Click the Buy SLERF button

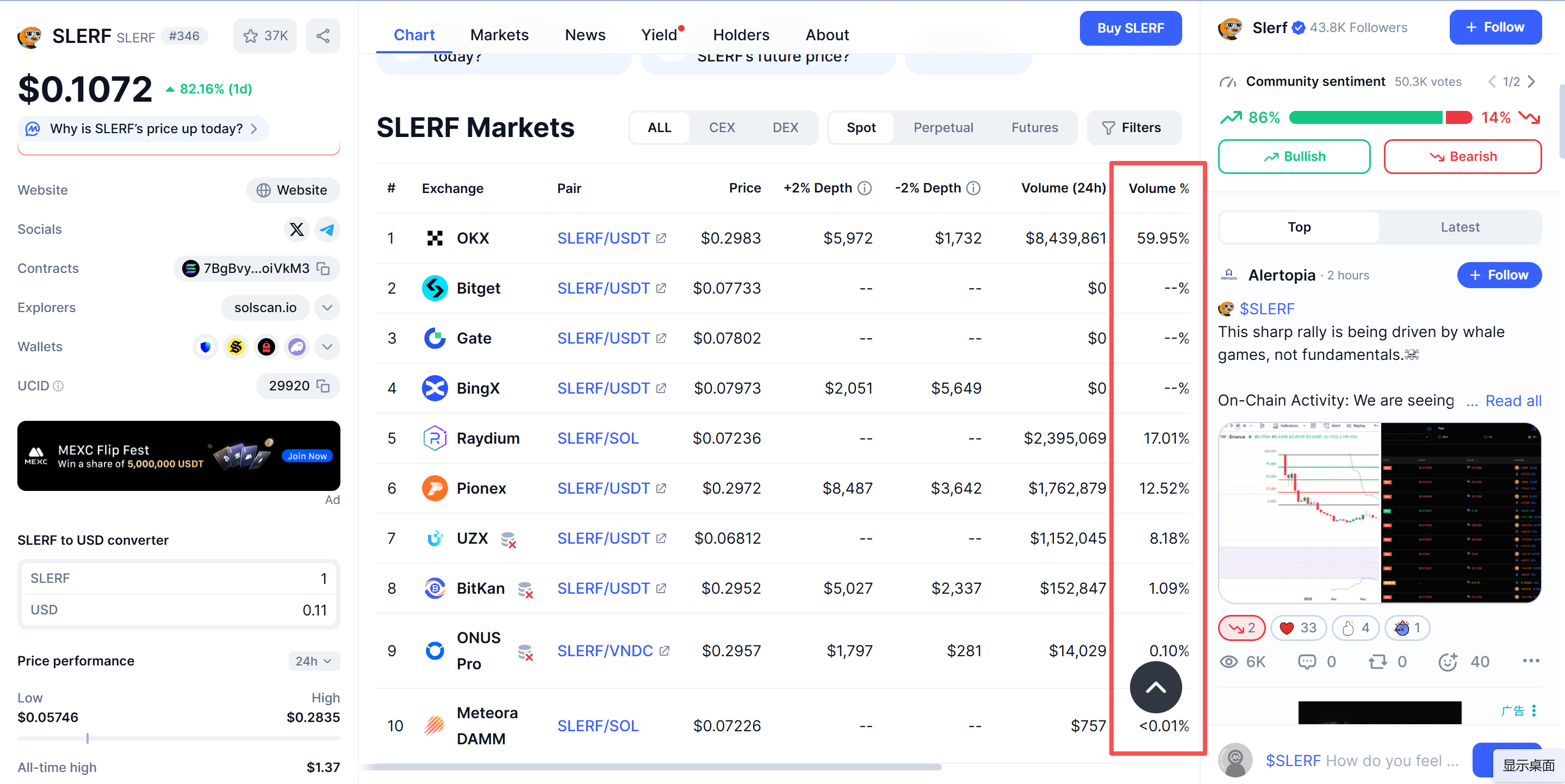1130,28
